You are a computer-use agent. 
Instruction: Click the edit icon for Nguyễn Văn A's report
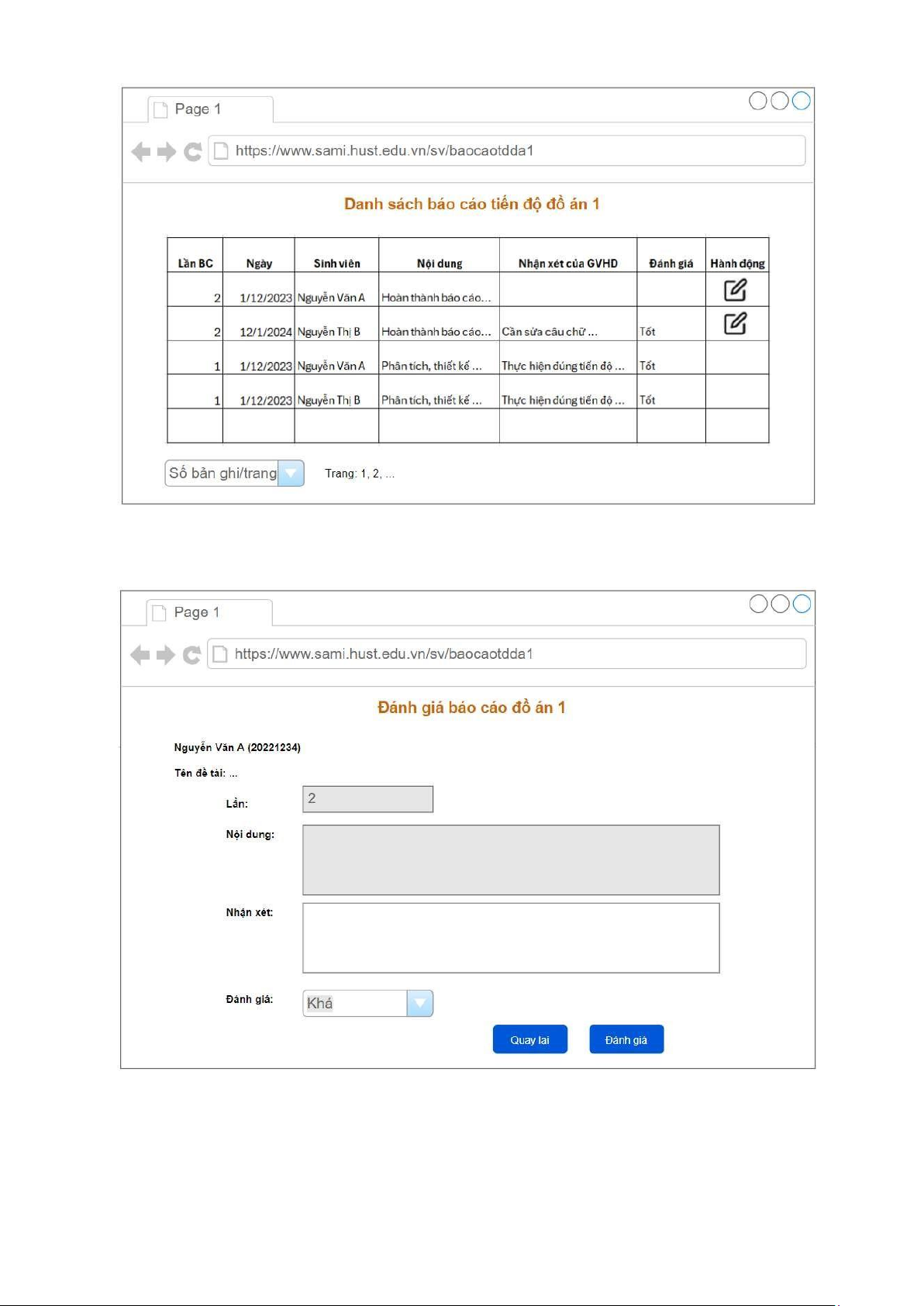pyautogui.click(x=735, y=290)
